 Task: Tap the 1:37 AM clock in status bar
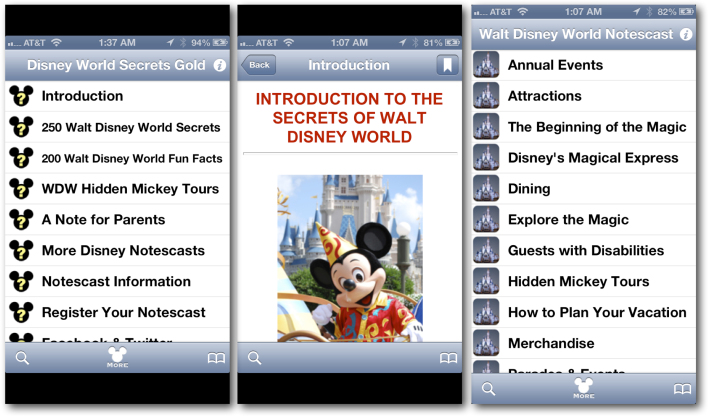coord(117,43)
